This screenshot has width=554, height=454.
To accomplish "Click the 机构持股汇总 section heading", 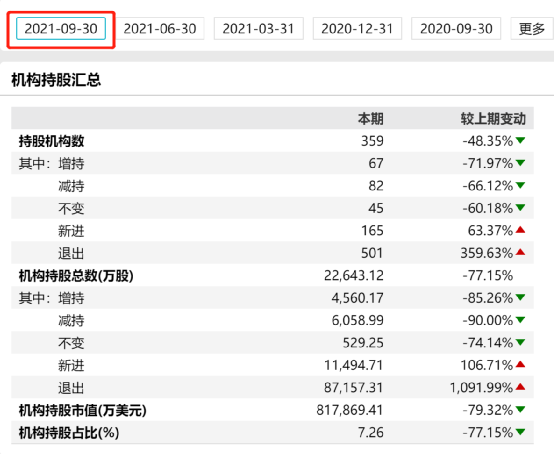I will [x=56, y=80].
